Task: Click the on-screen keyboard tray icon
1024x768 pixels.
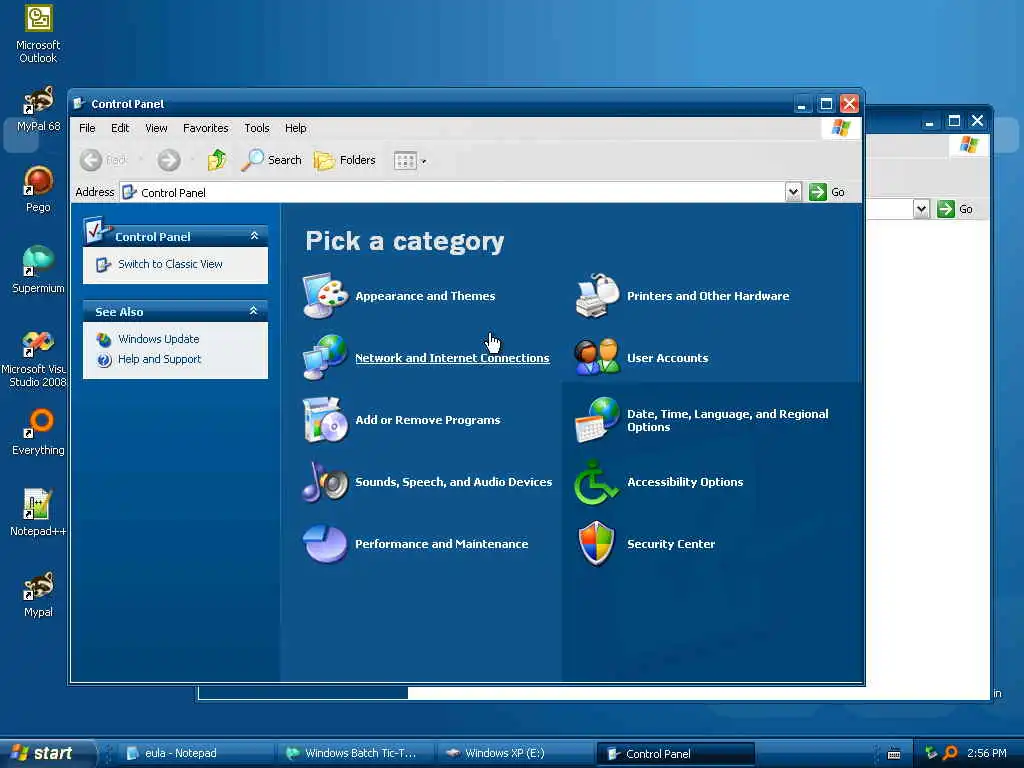Action: (x=894, y=754)
